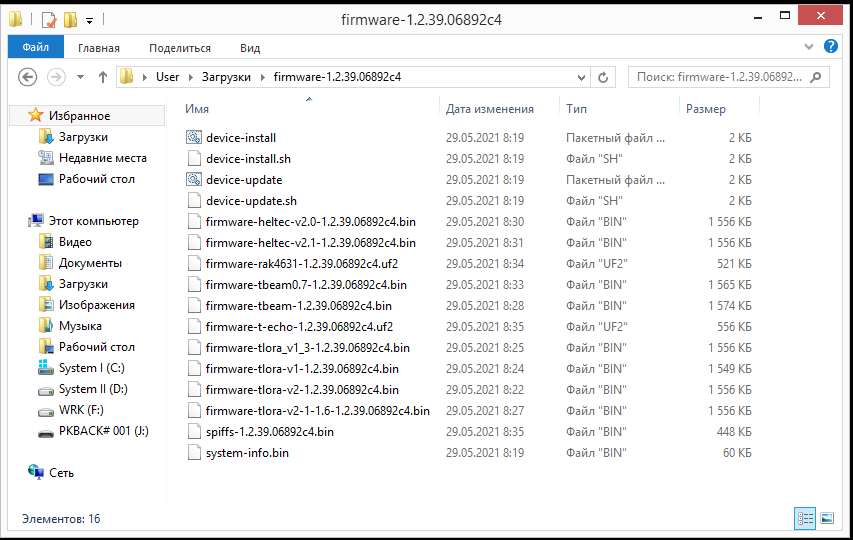
Task: Switch to the Поделиться ribbon tab
Action: [180, 48]
